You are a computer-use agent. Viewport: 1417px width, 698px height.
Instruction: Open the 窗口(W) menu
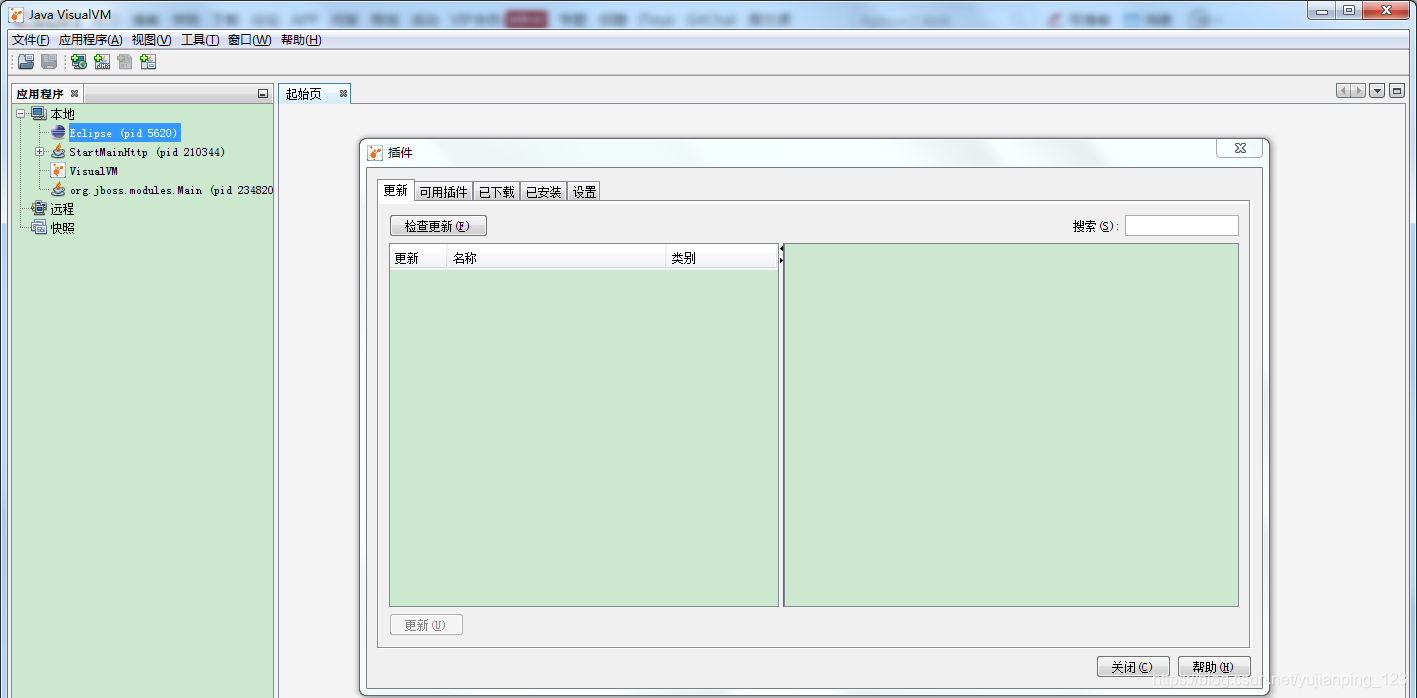pos(250,40)
